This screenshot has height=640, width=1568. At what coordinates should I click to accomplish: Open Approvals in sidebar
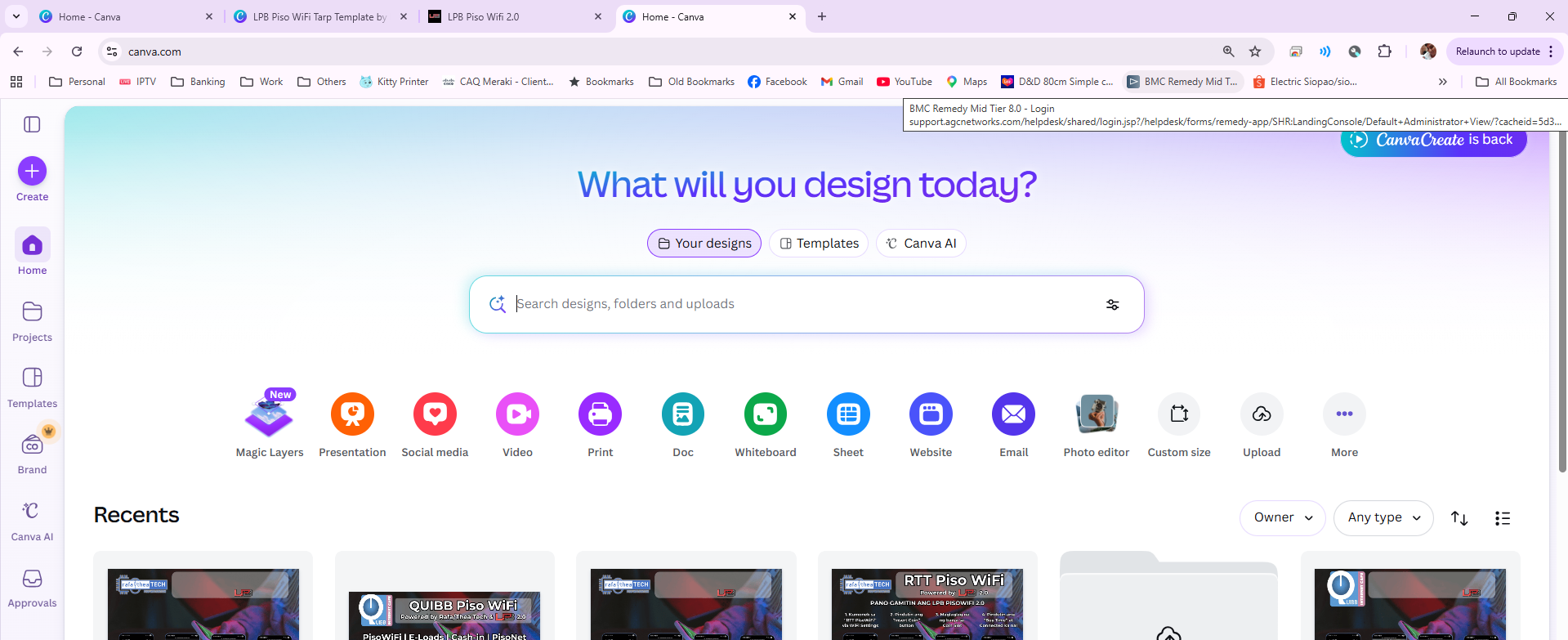point(32,587)
